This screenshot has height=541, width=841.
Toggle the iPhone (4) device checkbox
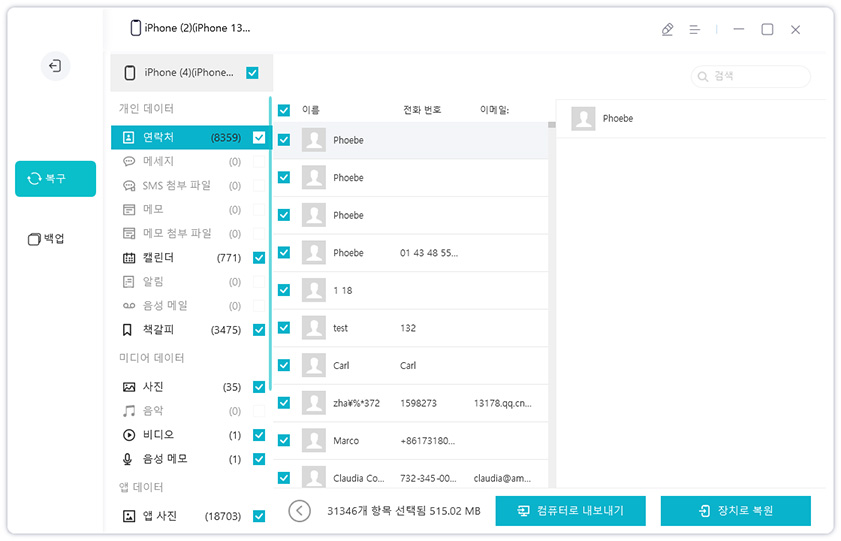[x=252, y=72]
